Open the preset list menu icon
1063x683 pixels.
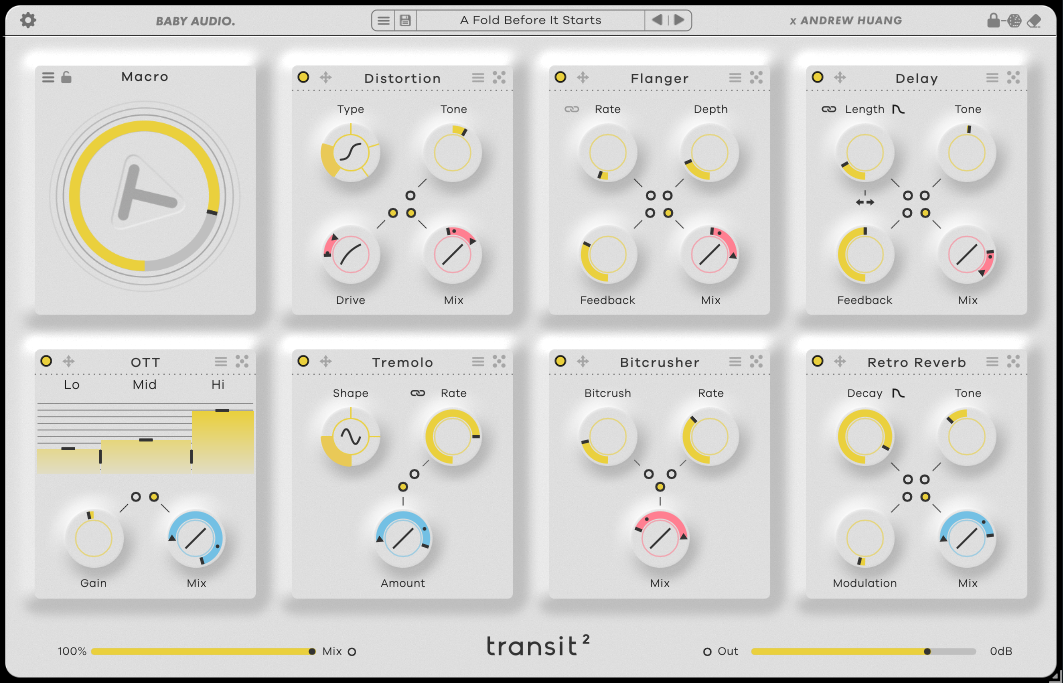click(x=384, y=20)
